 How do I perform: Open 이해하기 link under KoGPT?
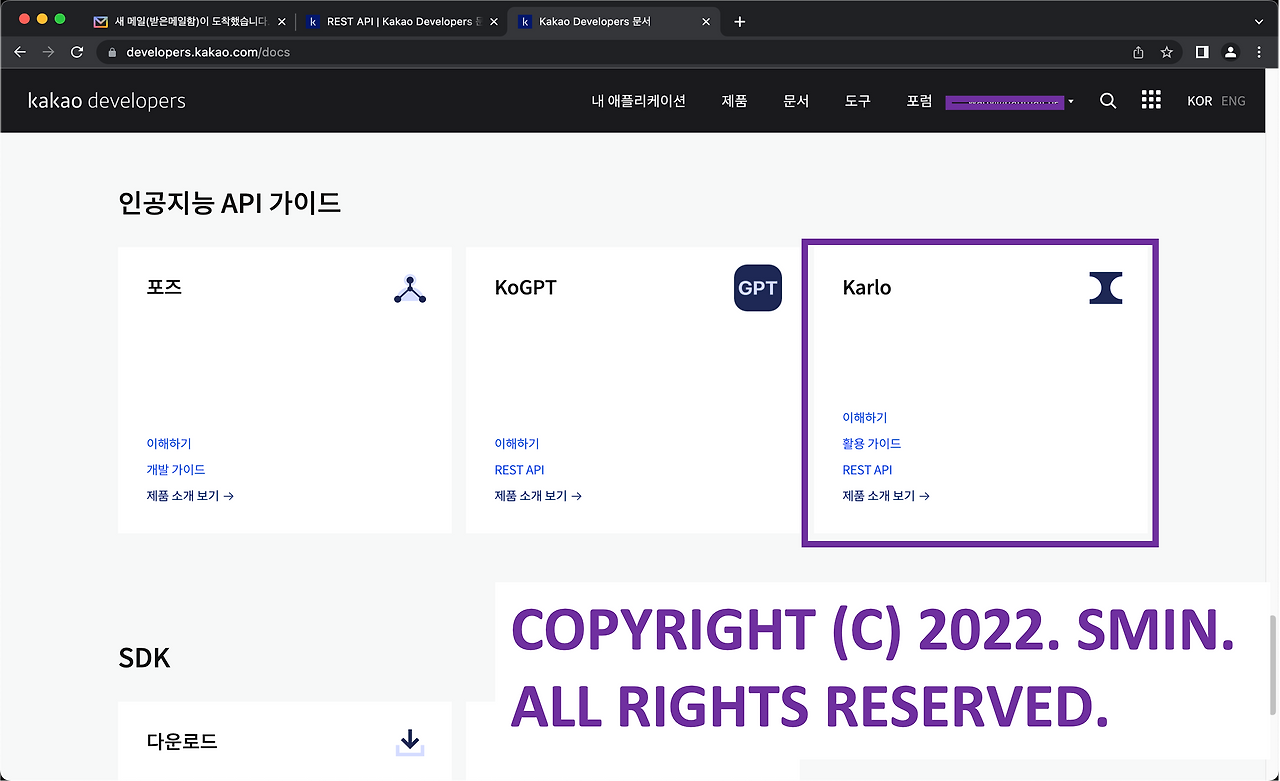tap(516, 444)
